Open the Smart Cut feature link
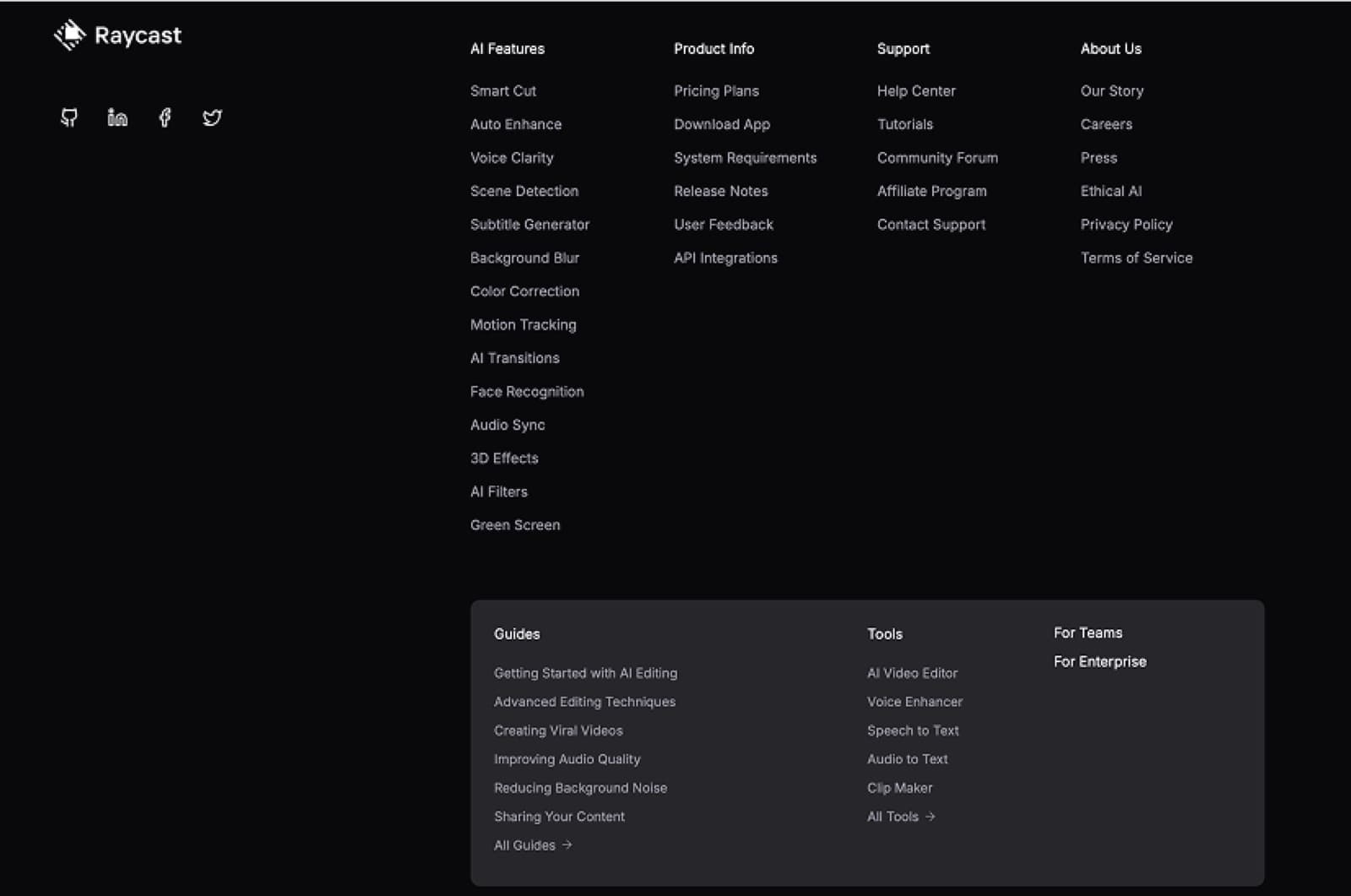The width and height of the screenshot is (1351, 896). (503, 90)
